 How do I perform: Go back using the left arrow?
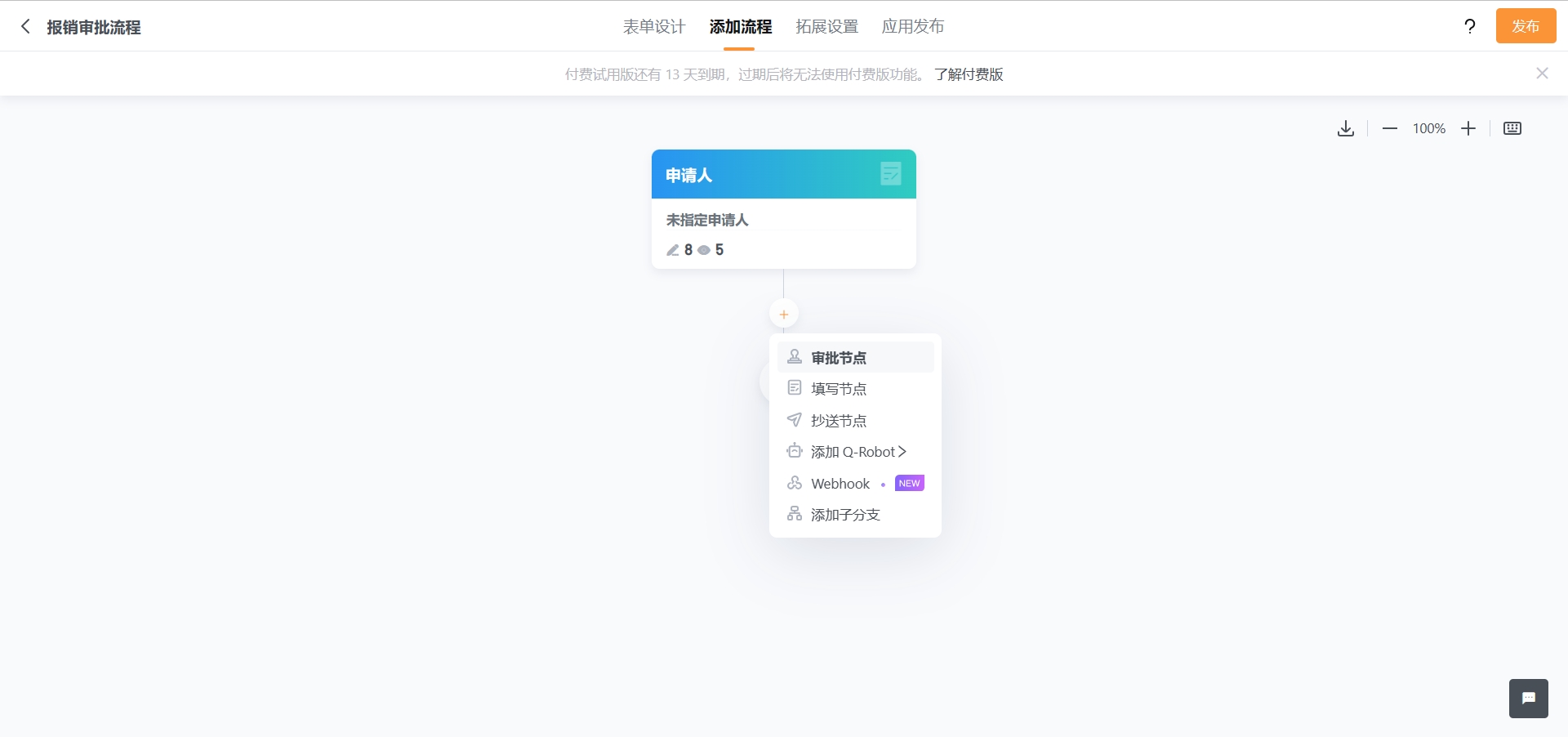[x=25, y=26]
